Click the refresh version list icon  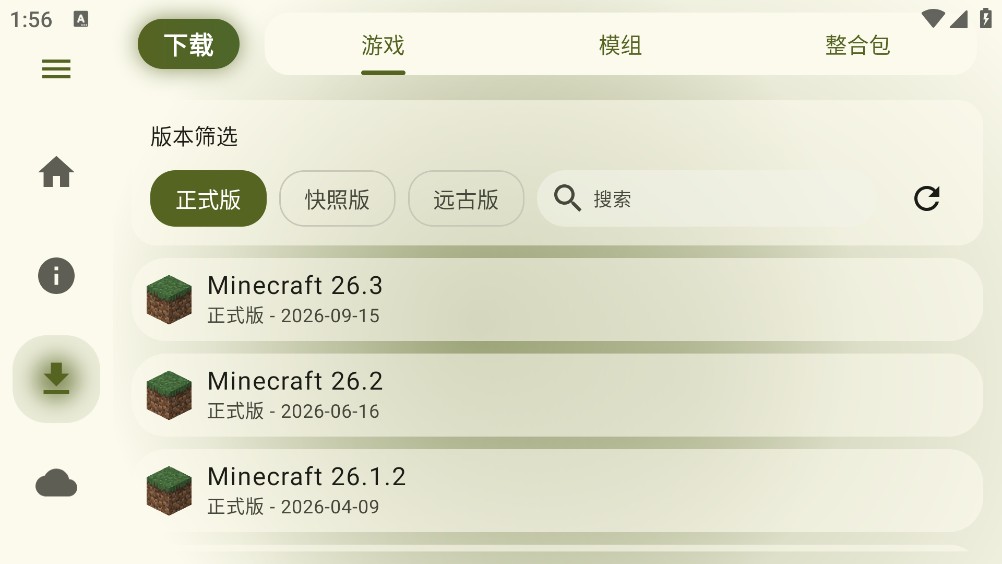[x=927, y=199]
